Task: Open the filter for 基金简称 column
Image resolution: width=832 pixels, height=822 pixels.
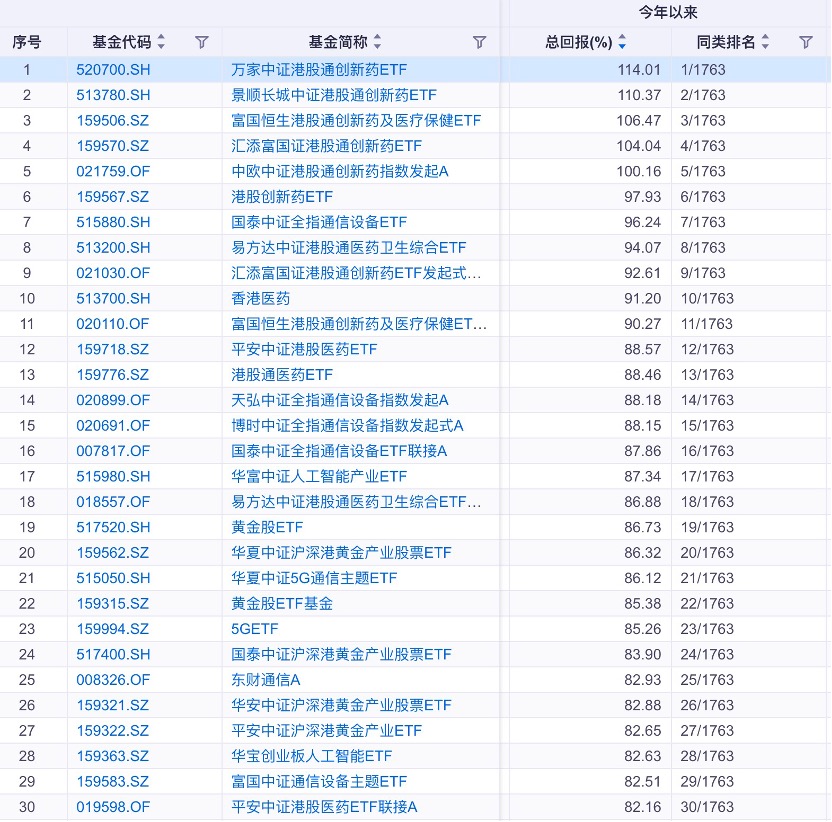Action: click(x=479, y=42)
